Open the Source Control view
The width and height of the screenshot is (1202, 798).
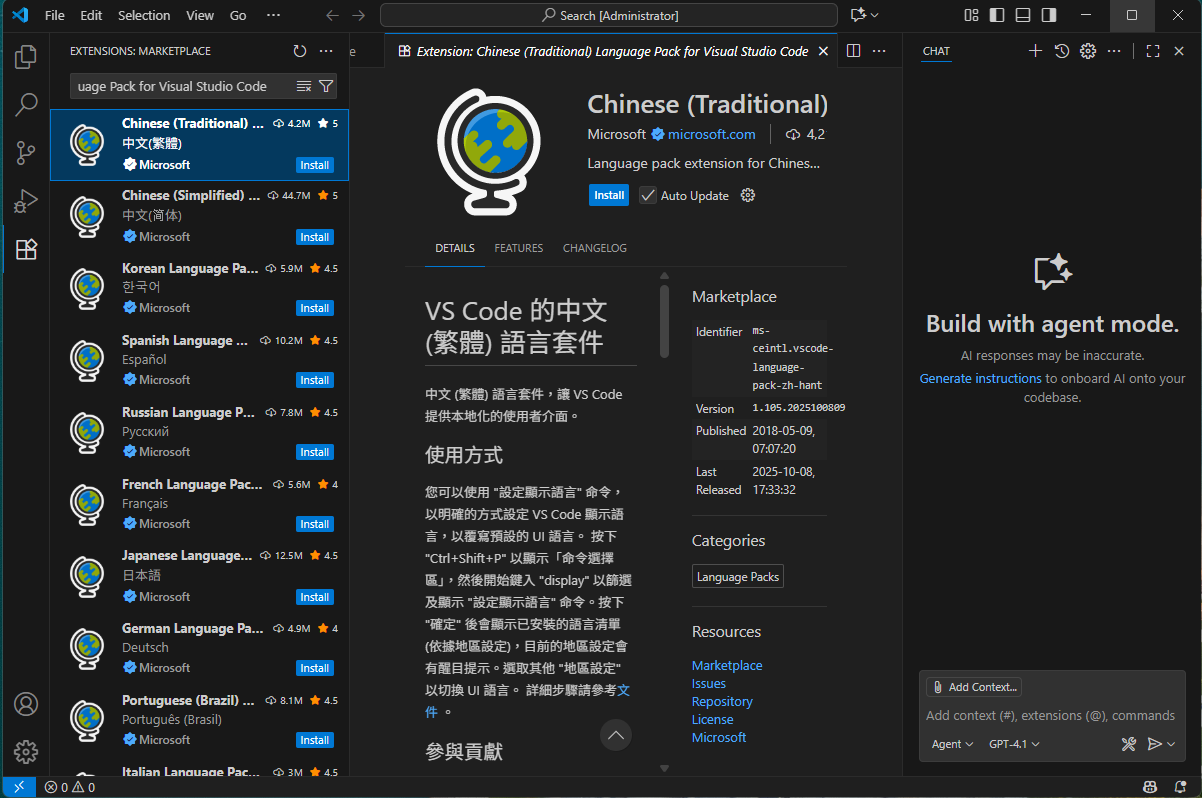pyautogui.click(x=26, y=153)
